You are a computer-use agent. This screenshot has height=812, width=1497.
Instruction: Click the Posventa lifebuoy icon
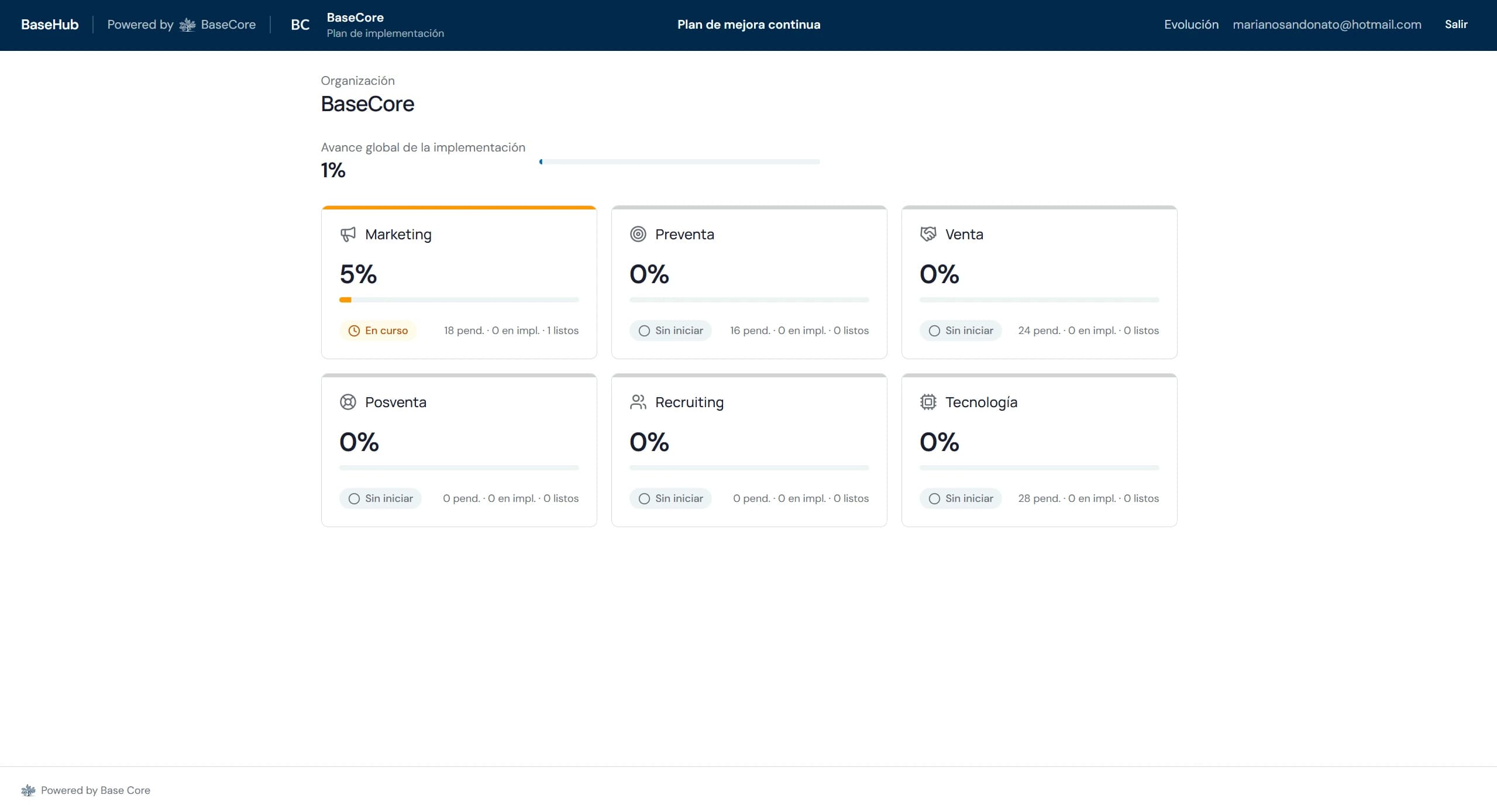348,402
